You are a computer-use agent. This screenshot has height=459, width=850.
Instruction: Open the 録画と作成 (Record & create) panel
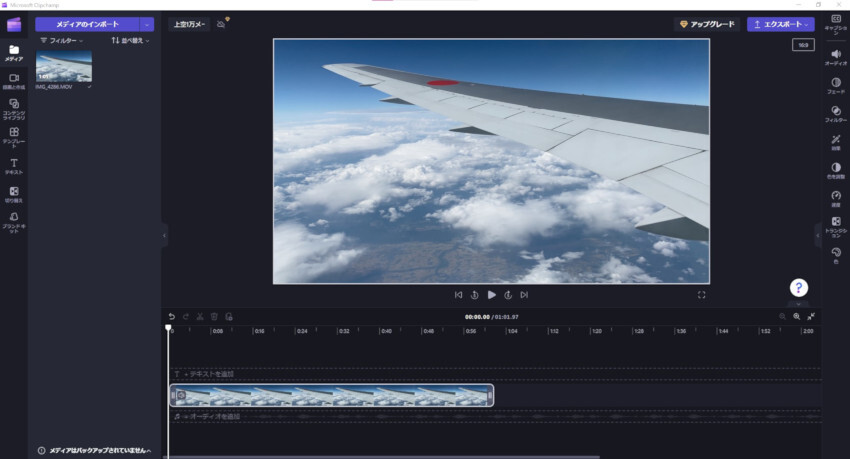pos(14,80)
